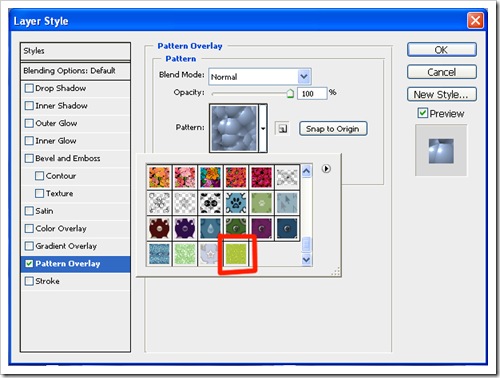Click the Opacity slider handle
The height and width of the screenshot is (378, 500).
pyautogui.click(x=290, y=93)
